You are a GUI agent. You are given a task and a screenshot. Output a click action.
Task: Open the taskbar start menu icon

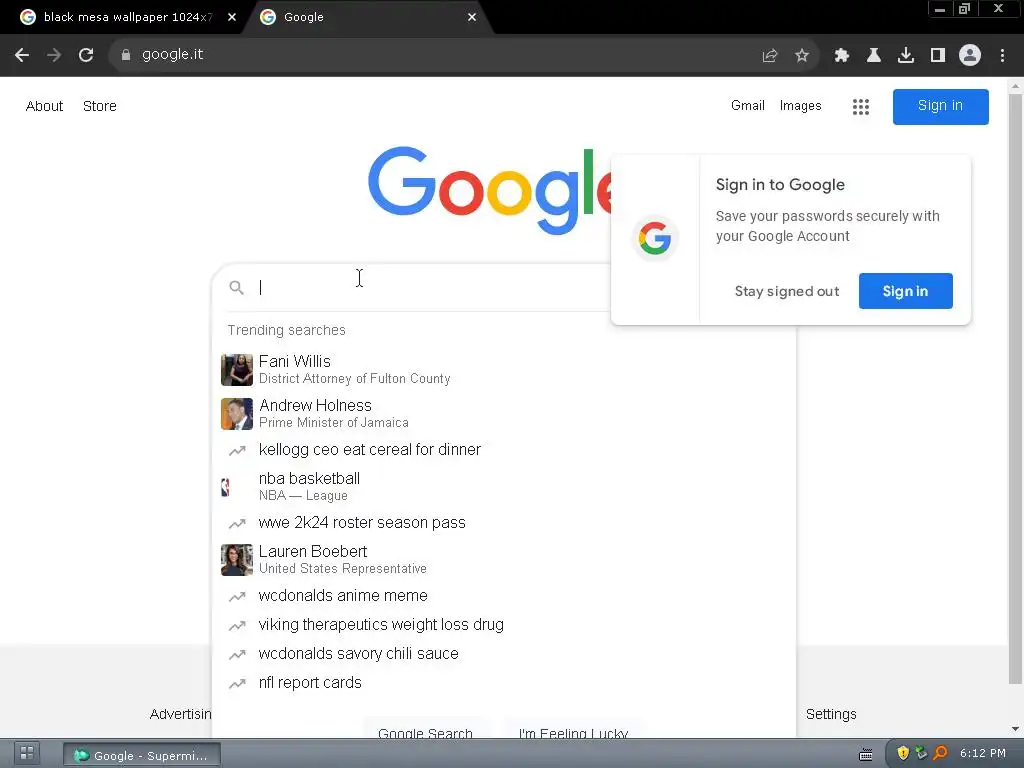point(27,753)
